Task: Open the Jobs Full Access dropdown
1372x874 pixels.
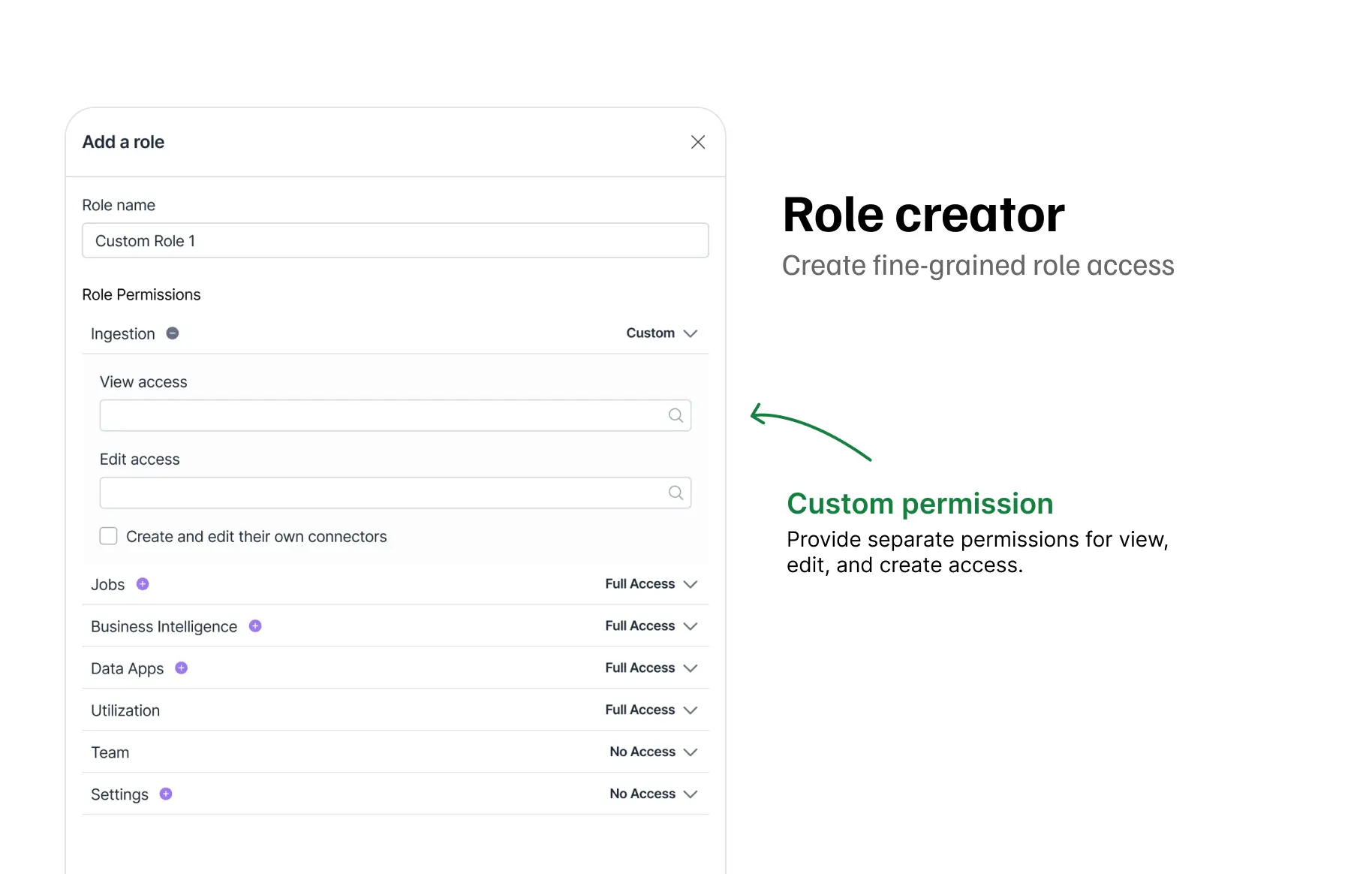Action: click(651, 584)
